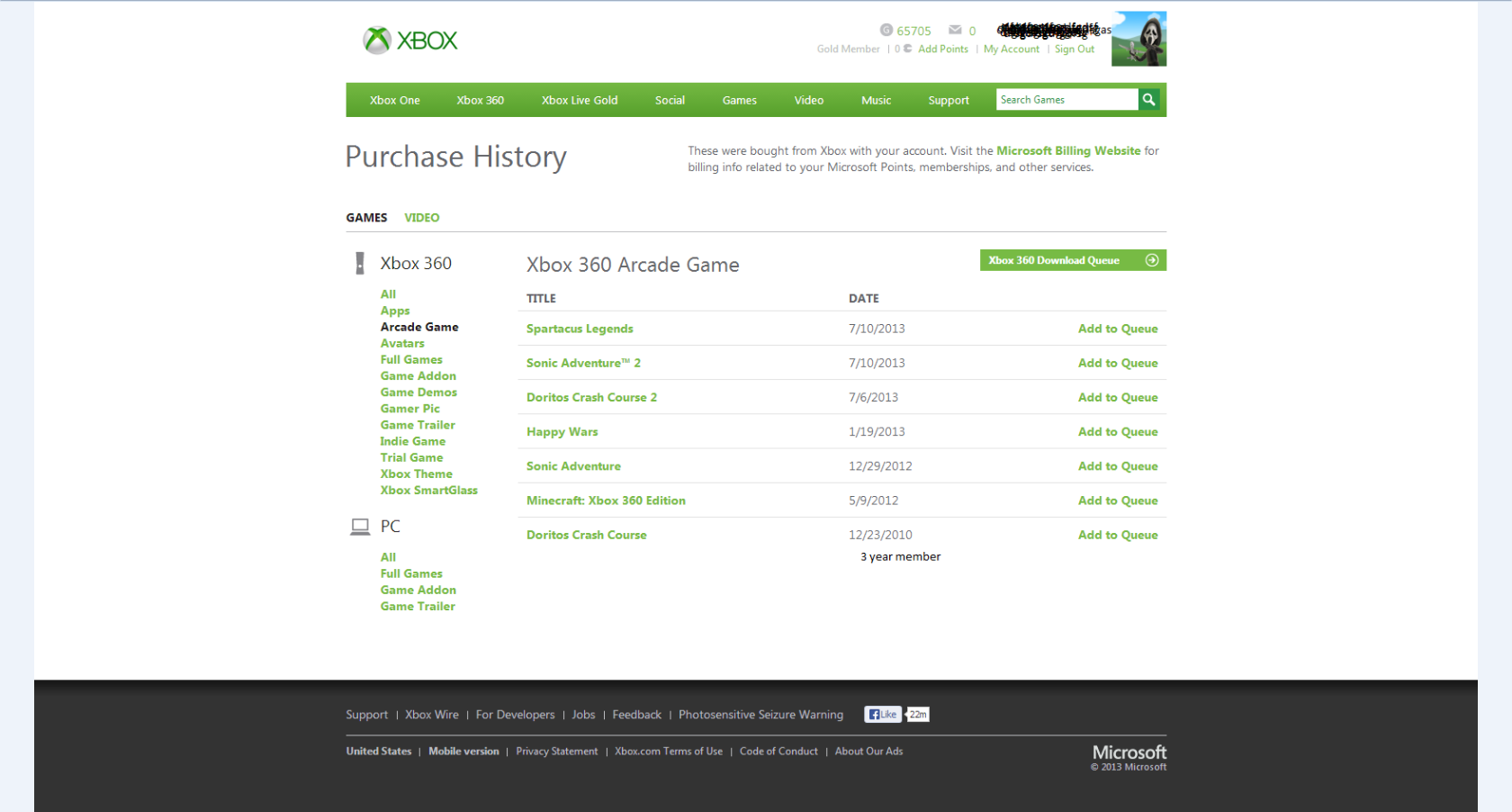1512x812 pixels.
Task: Open For Developers footer link
Action: pos(516,715)
